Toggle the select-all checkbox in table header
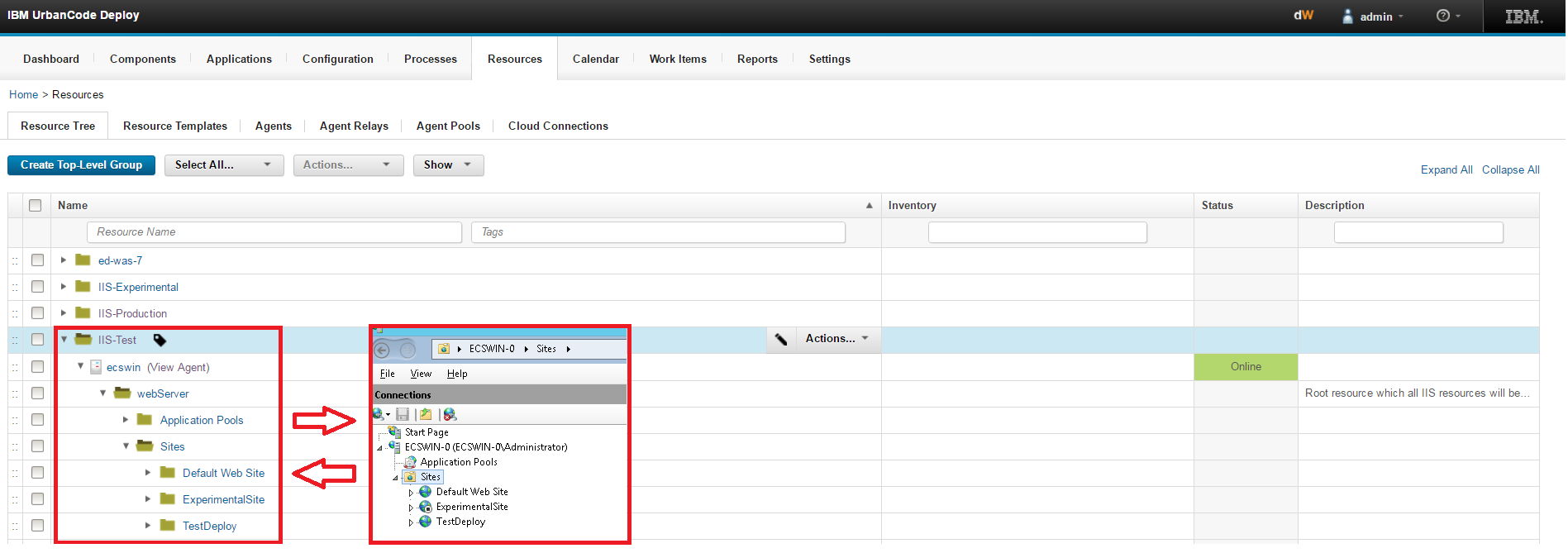Screen dimensions: 1568x553 point(35,205)
